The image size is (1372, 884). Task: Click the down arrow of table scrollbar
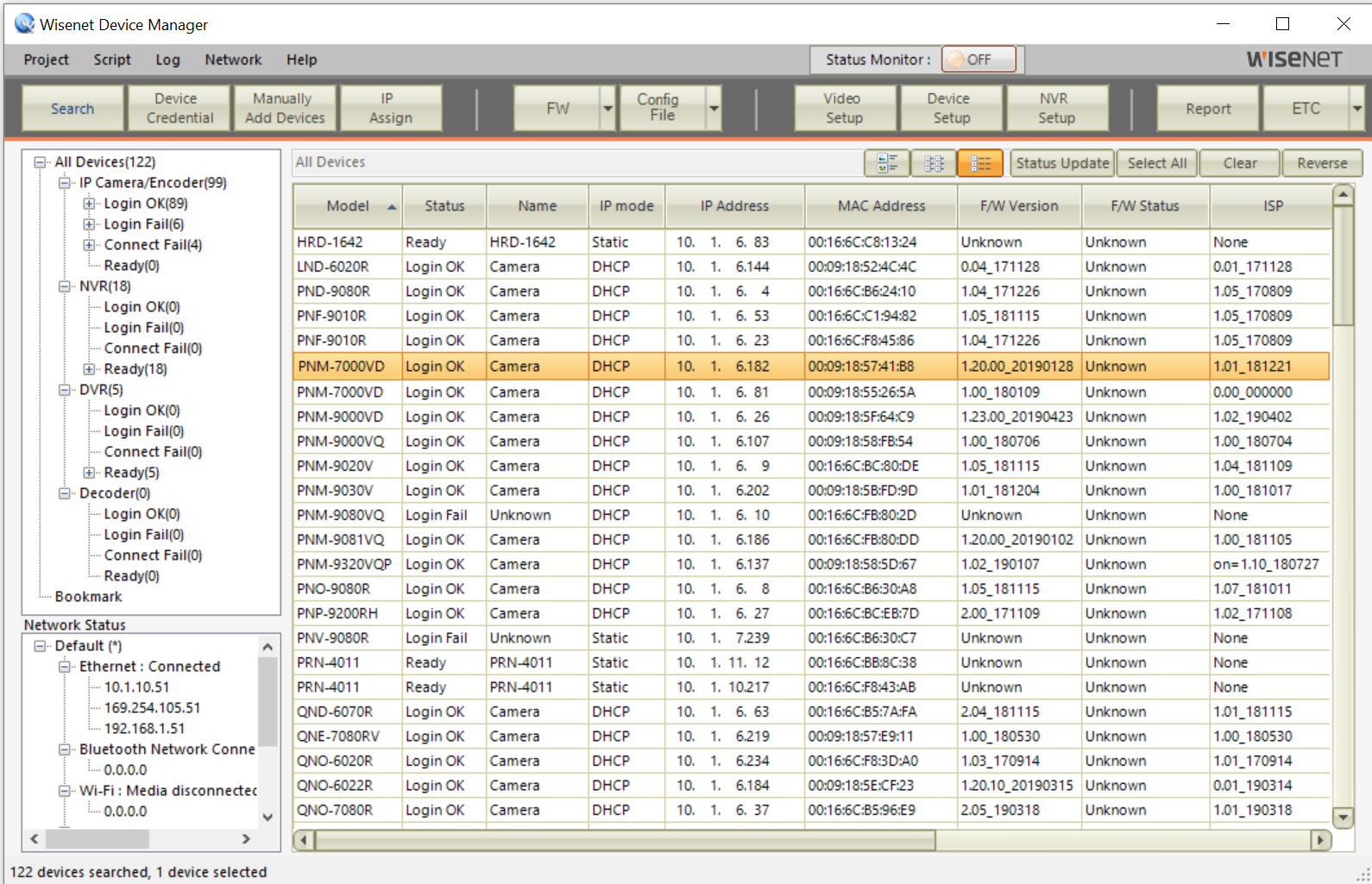1343,817
